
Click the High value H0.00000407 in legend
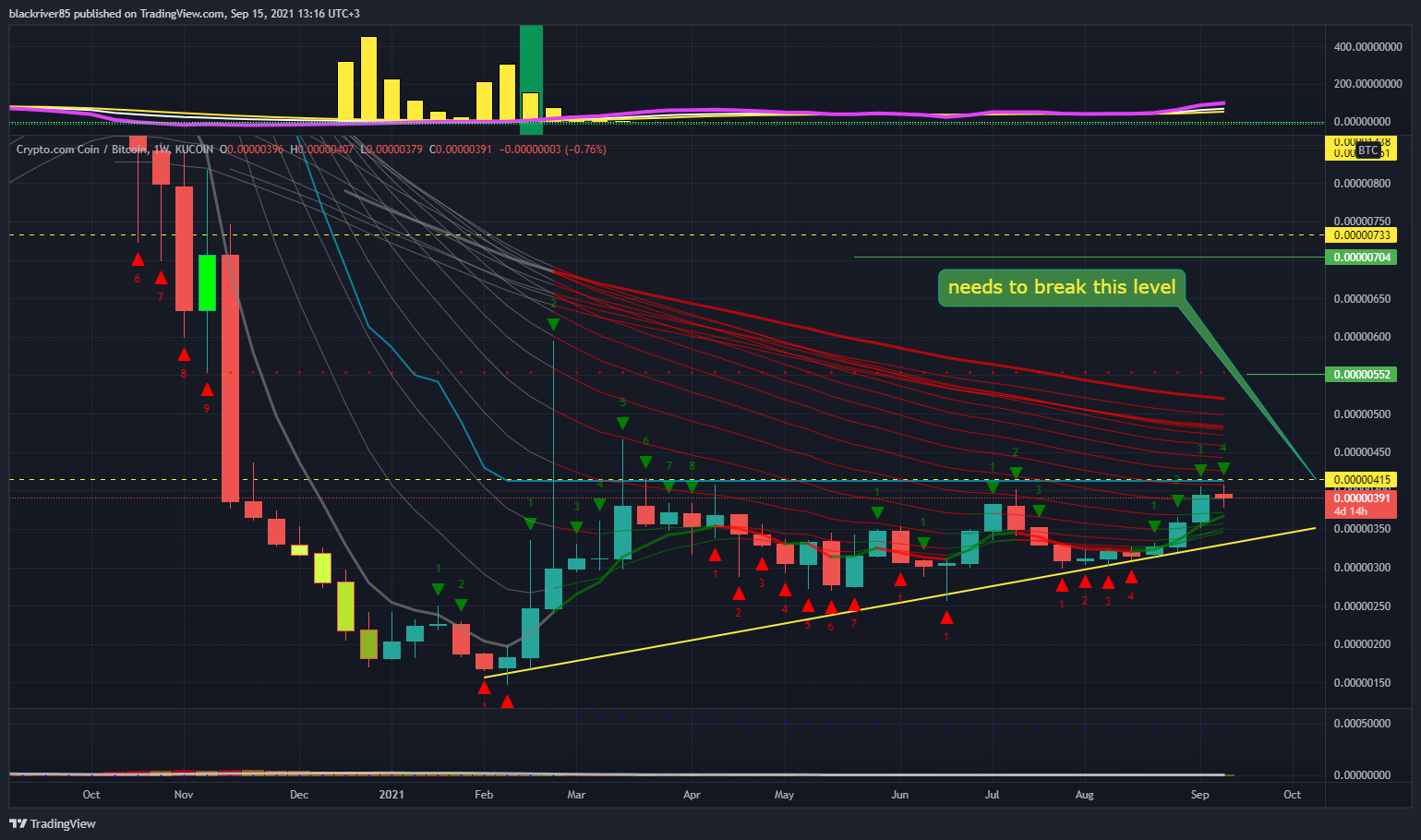point(322,150)
